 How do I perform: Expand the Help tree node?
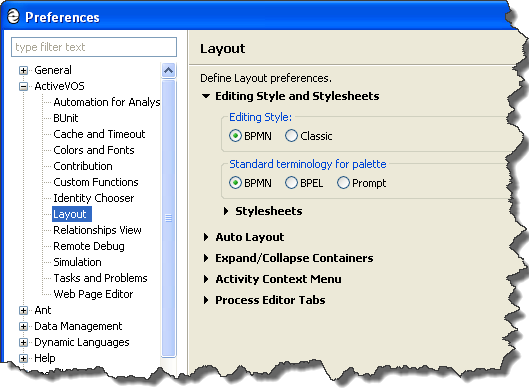[x=23, y=358]
